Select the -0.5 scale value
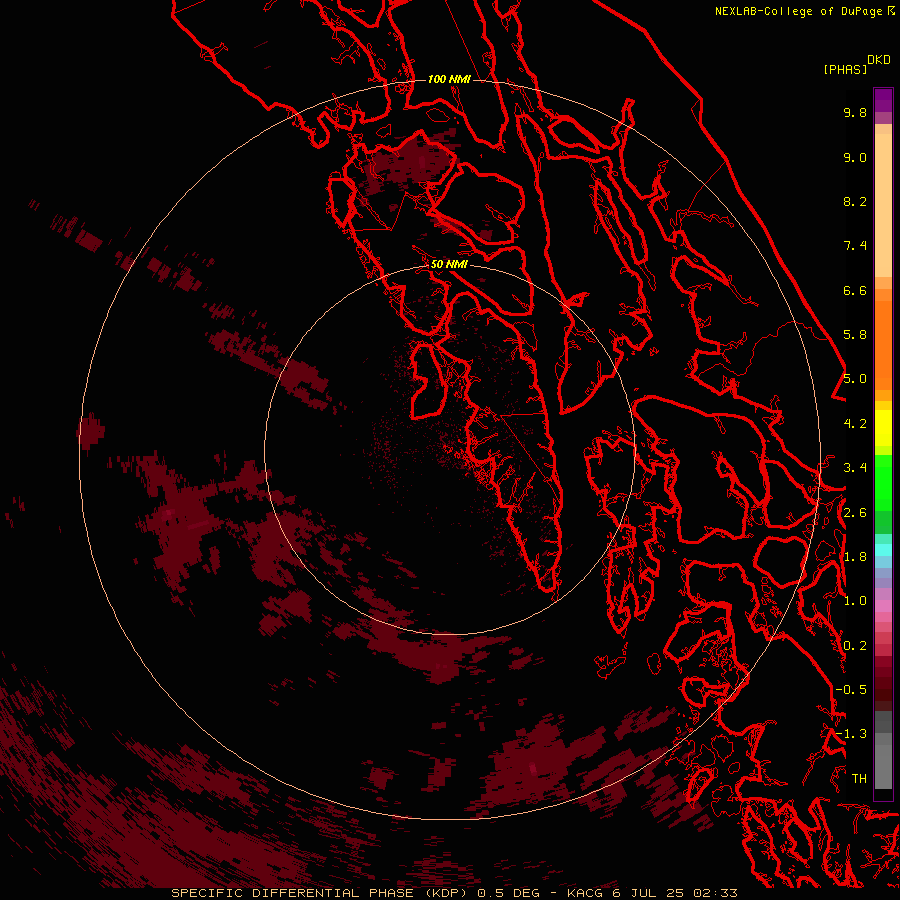Image resolution: width=900 pixels, height=900 pixels. [x=851, y=690]
